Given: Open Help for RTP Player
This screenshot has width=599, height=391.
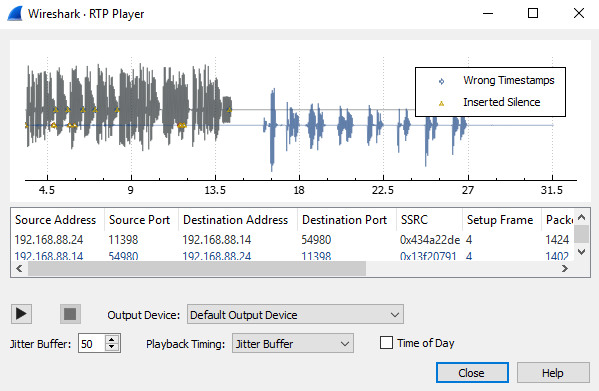Looking at the screenshot, I should pyautogui.click(x=553, y=373).
